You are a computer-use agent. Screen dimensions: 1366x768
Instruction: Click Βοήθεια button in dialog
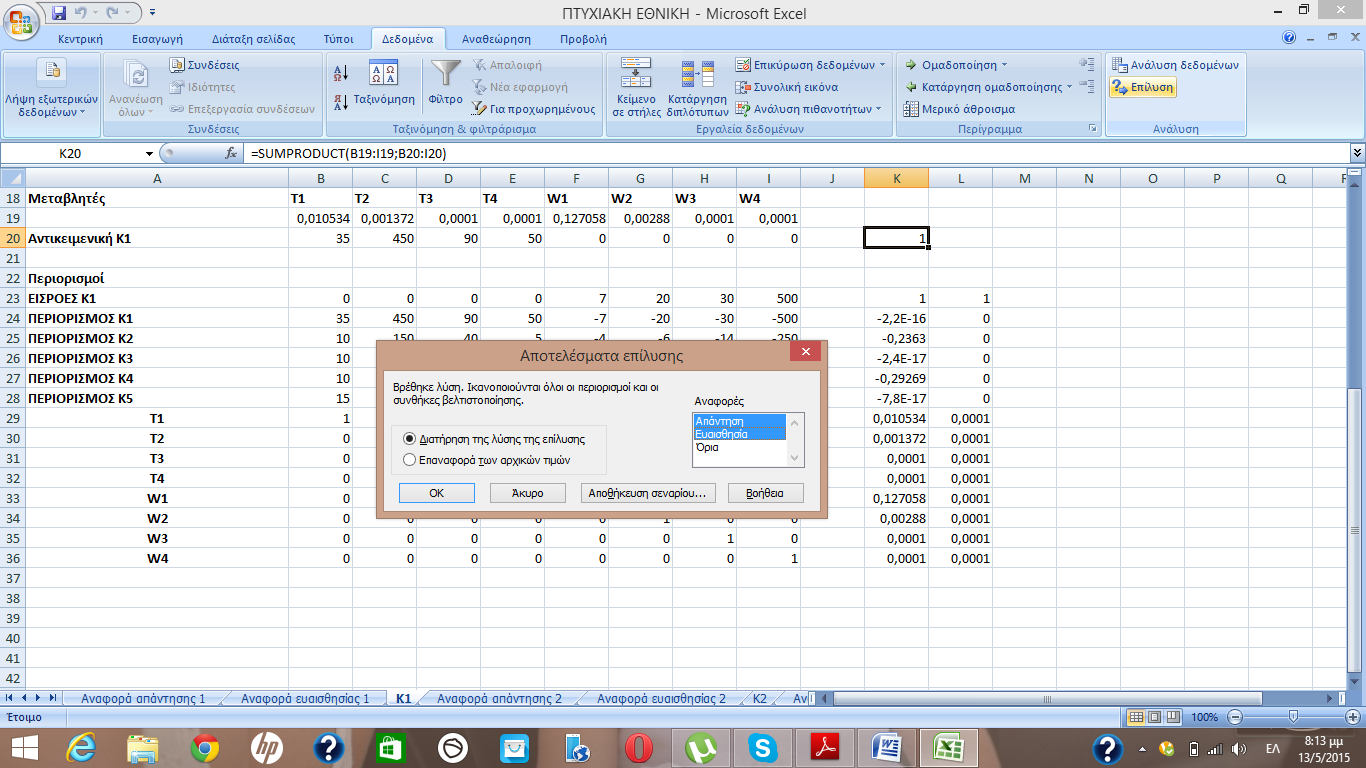[x=765, y=493]
